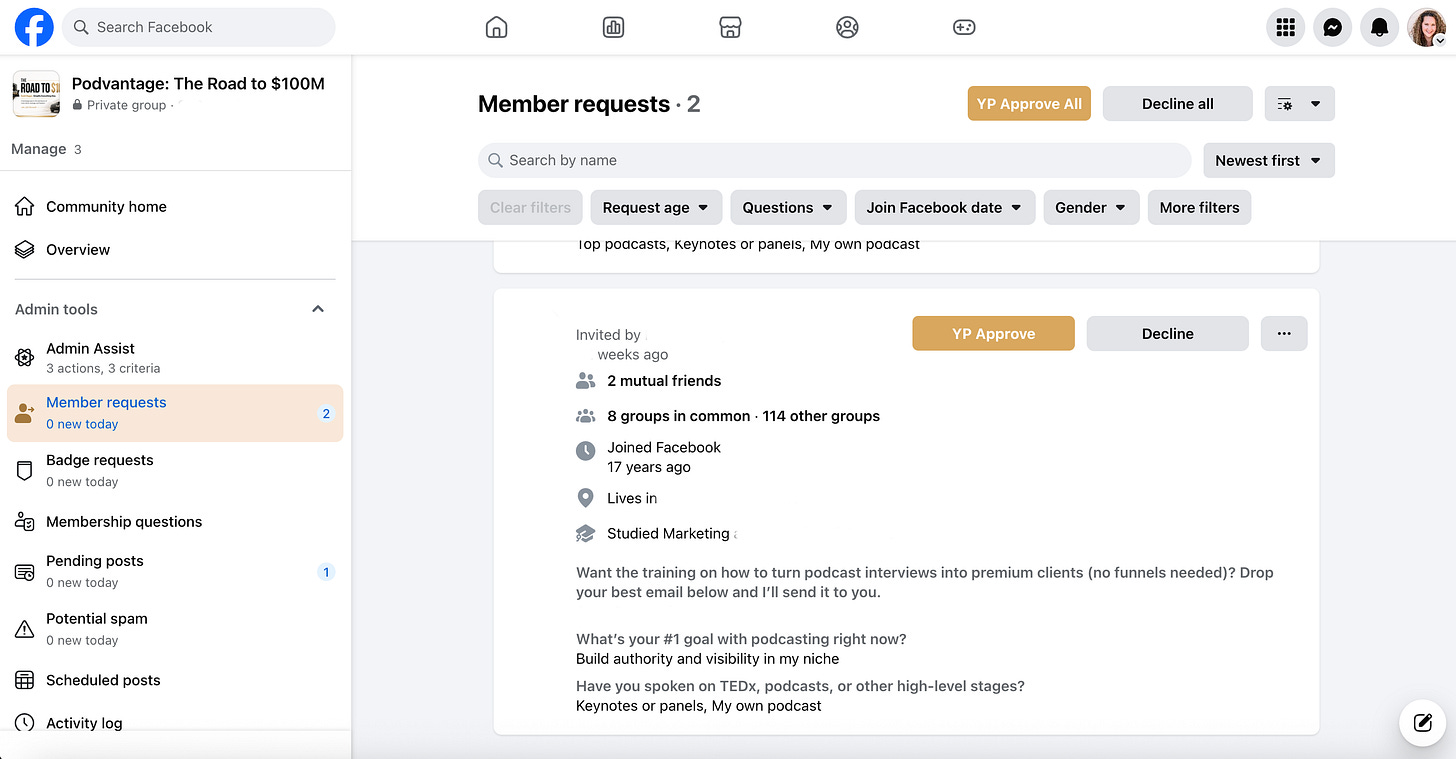This screenshot has width=1456, height=759.
Task: Open the Facebook home icon
Action: (x=496, y=27)
